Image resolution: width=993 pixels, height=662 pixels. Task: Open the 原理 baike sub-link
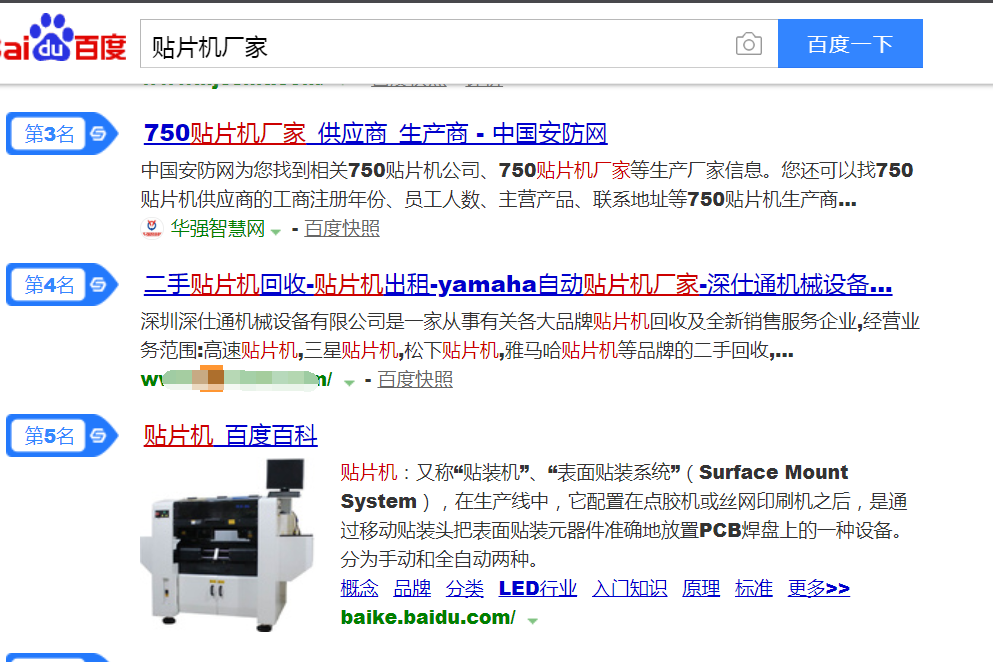[700, 589]
